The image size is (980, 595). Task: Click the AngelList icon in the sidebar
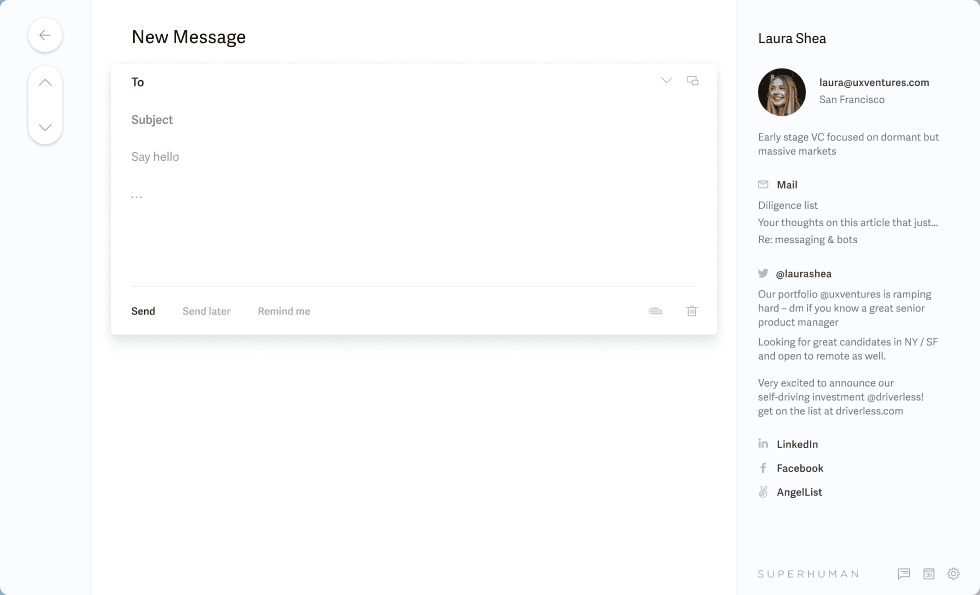tap(762, 492)
